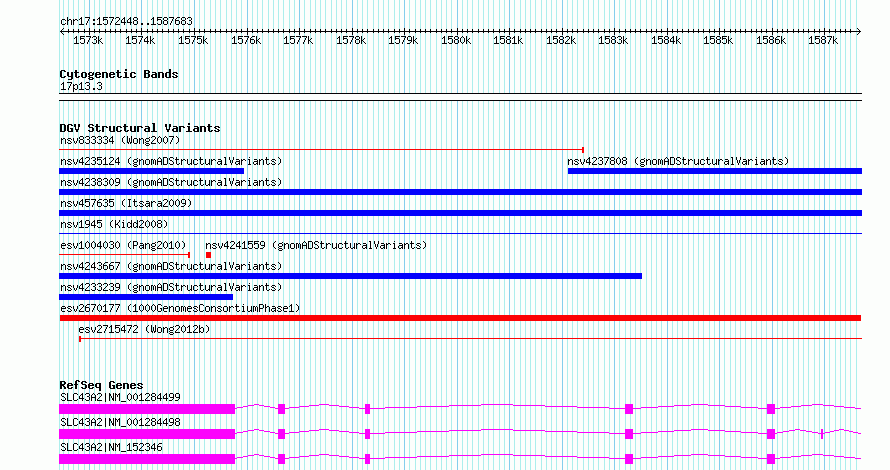This screenshot has width=890, height=470.
Task: Click the 1579k ruler tick label
Action: [403, 40]
